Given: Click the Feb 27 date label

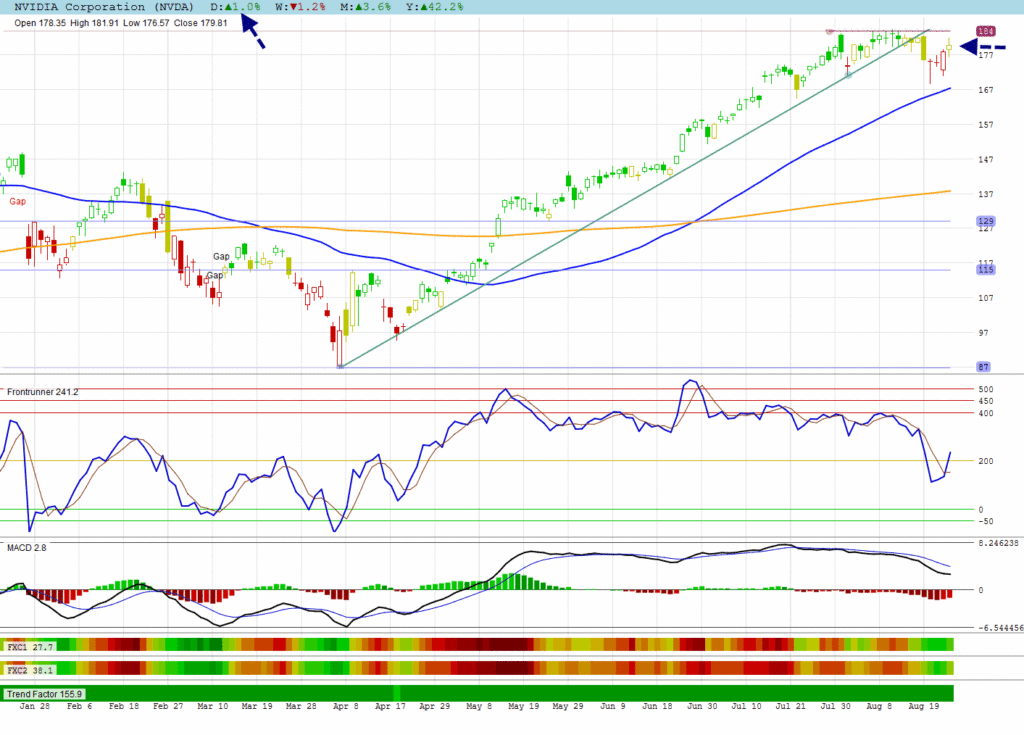Looking at the screenshot, I should 168,706.
